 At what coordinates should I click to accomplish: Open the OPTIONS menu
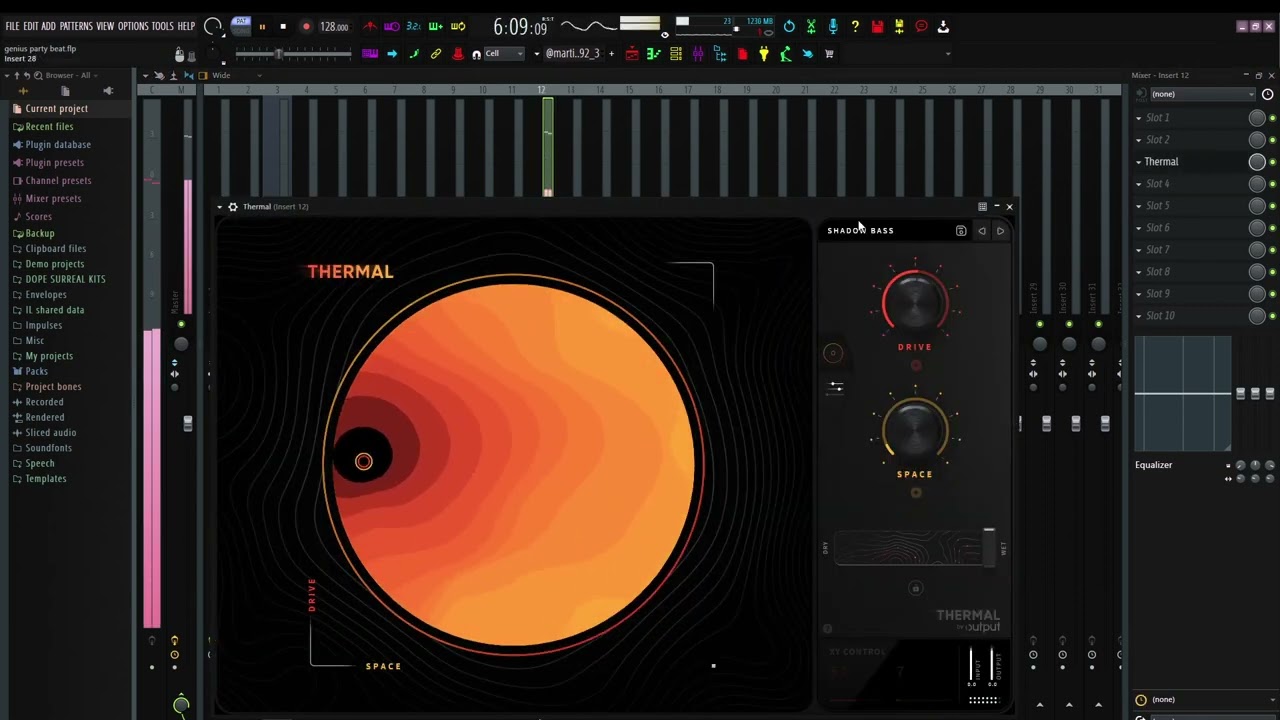click(133, 26)
